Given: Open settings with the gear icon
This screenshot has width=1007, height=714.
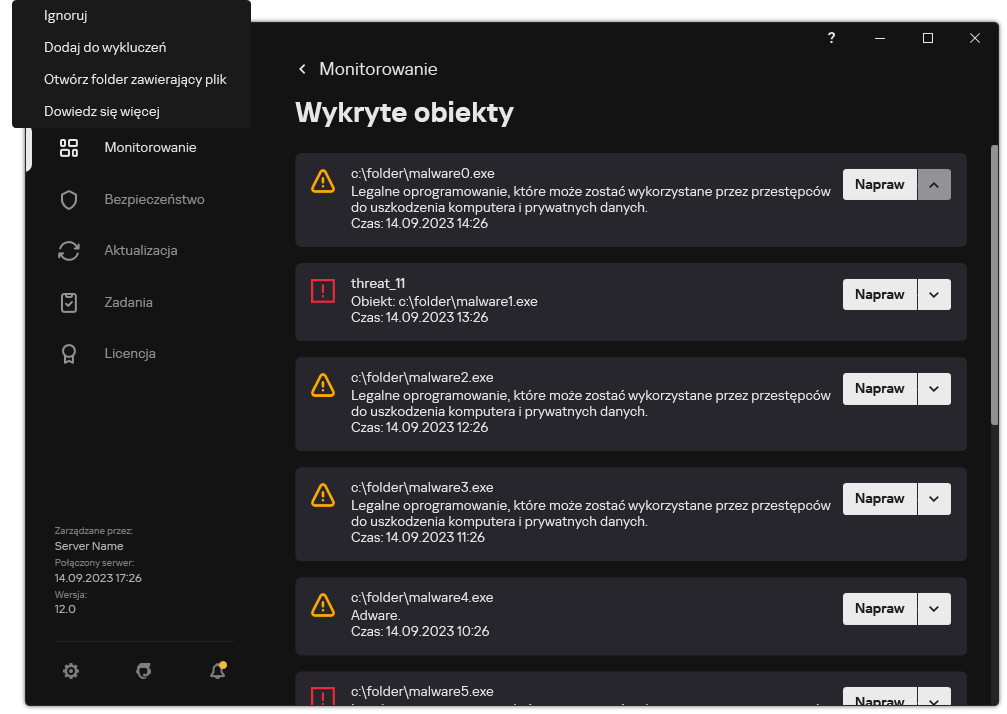Looking at the screenshot, I should (71, 671).
